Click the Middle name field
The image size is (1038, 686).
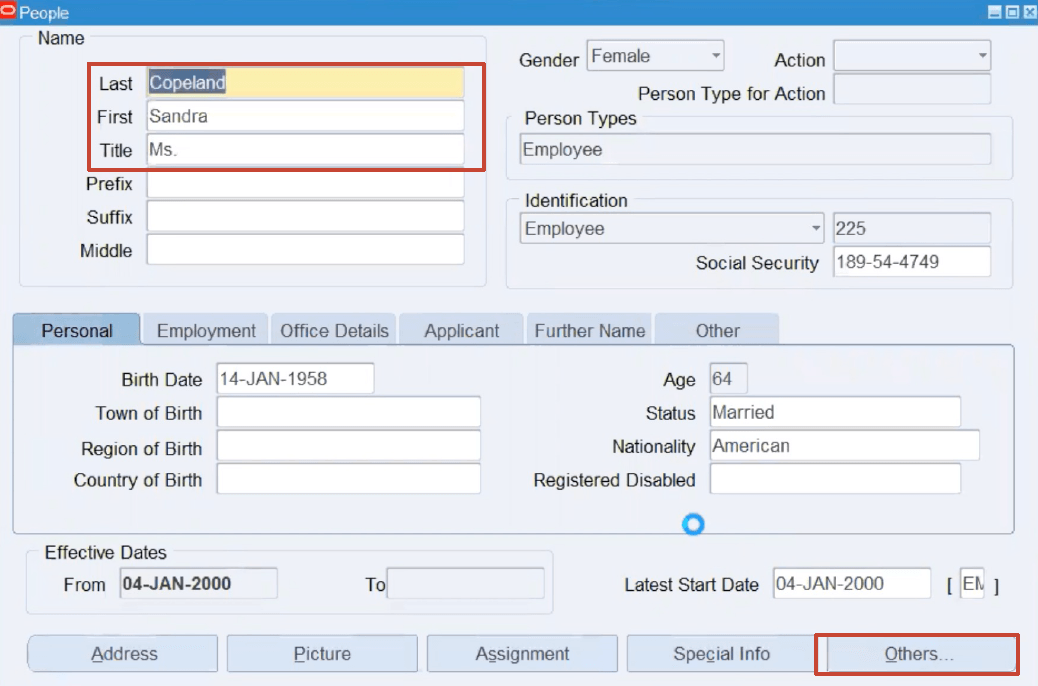click(305, 250)
